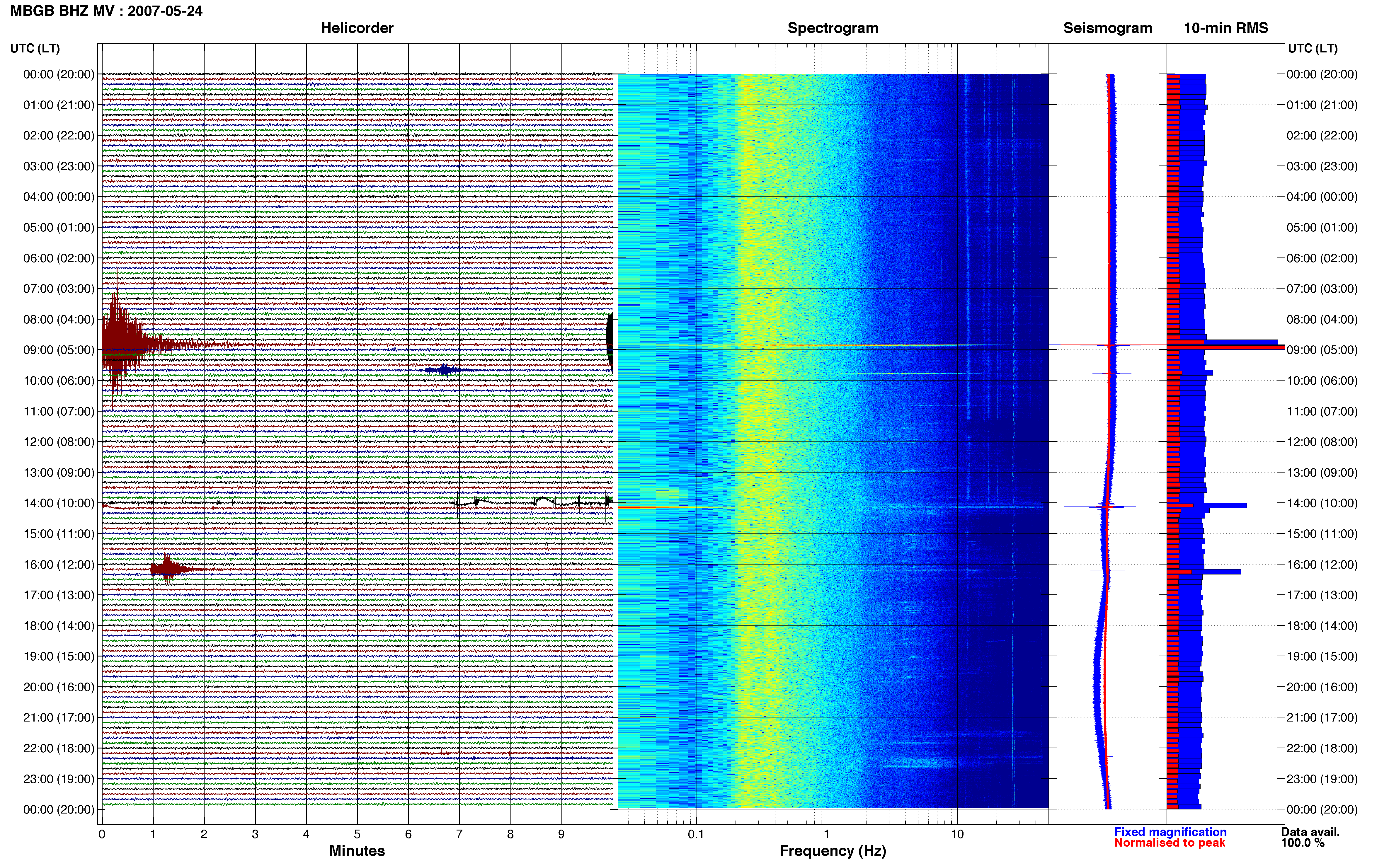
Task: Click the left '04:00 (00:00)' time label
Action: click(59, 197)
